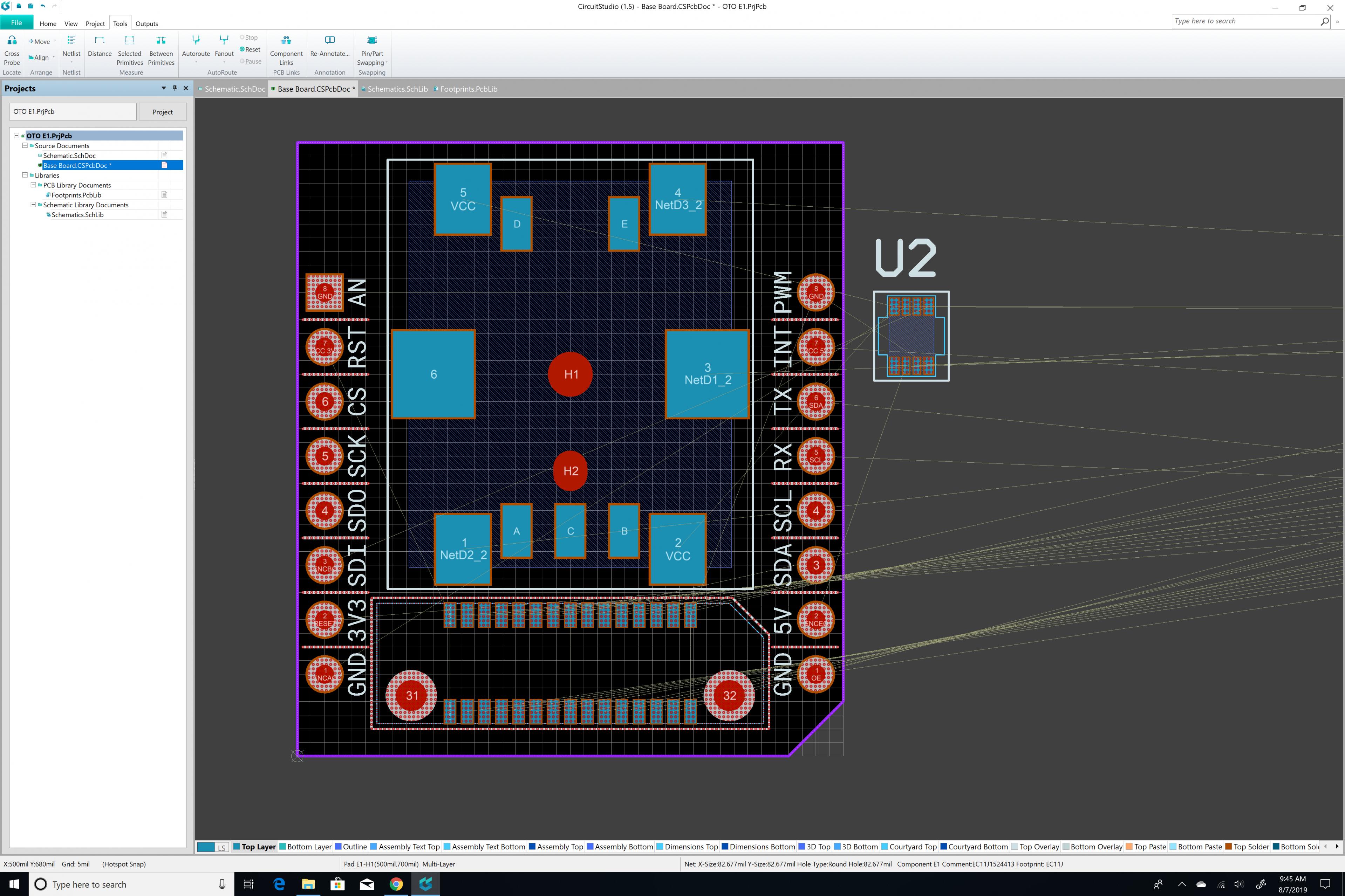Start the Autoroute tool
This screenshot has height=896, width=1345.
(x=196, y=49)
